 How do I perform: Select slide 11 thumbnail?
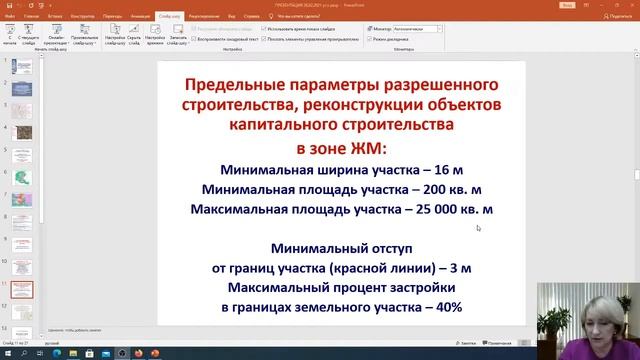pos(22,289)
